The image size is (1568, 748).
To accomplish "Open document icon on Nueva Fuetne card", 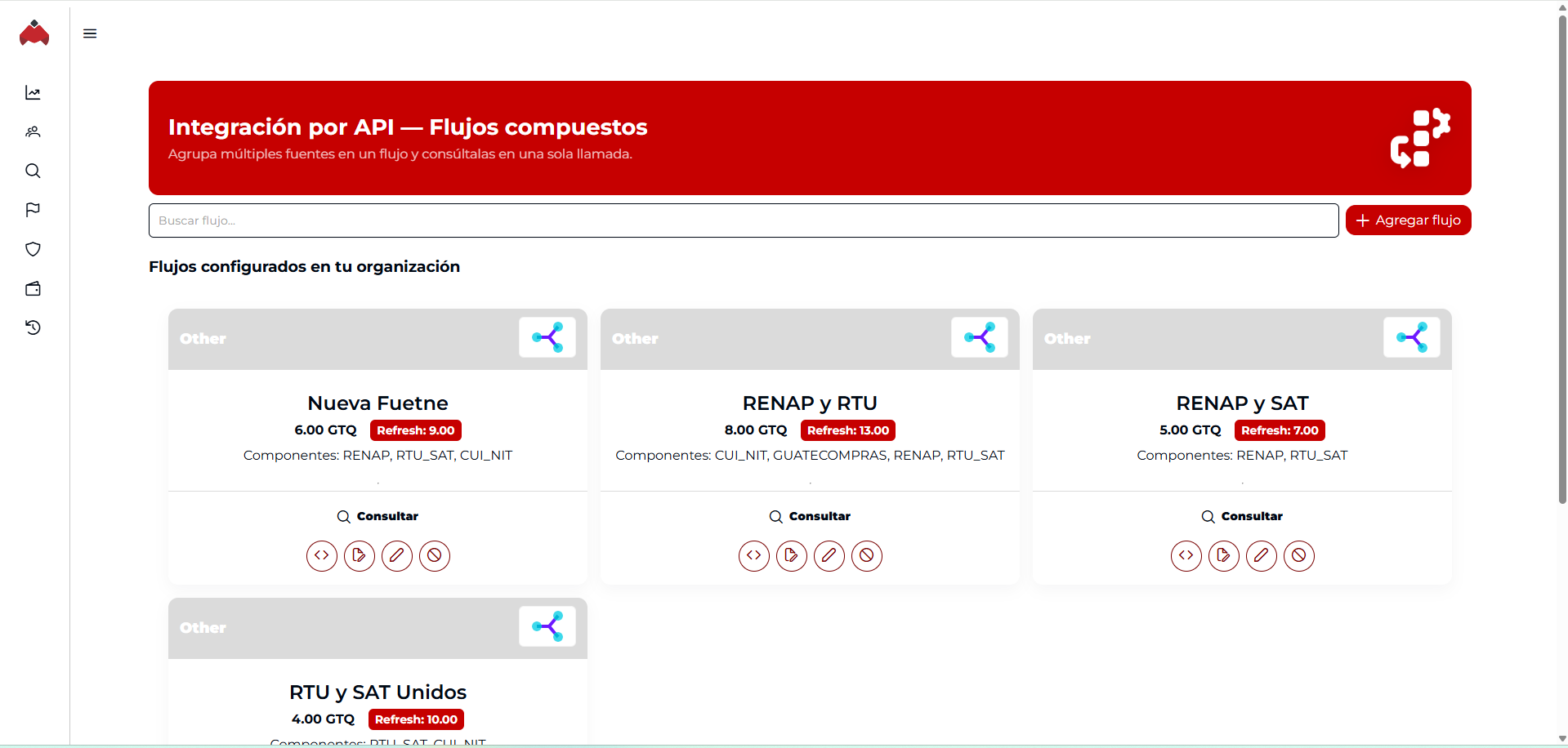I will pos(360,556).
